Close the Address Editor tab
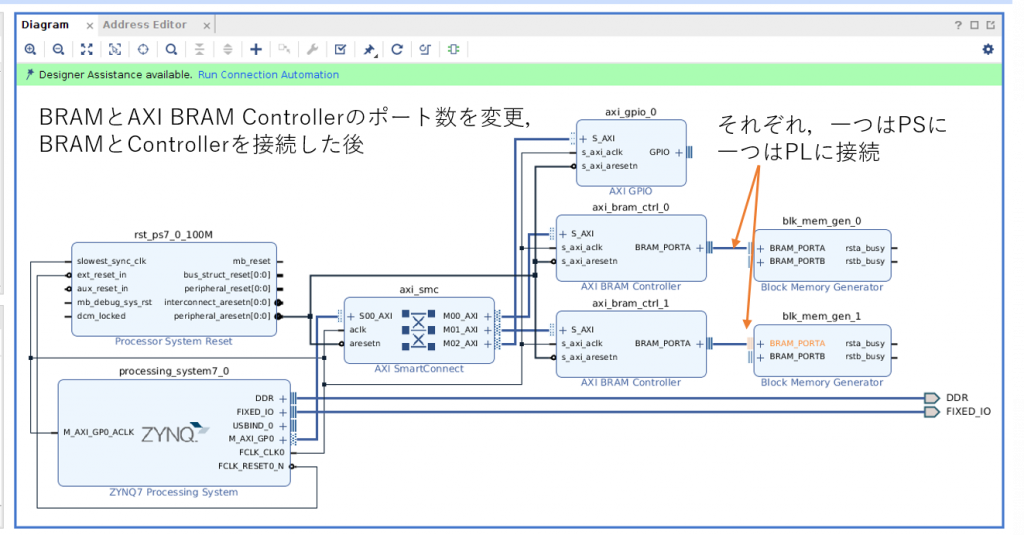Viewport: 1024px width, 535px height. 206,25
